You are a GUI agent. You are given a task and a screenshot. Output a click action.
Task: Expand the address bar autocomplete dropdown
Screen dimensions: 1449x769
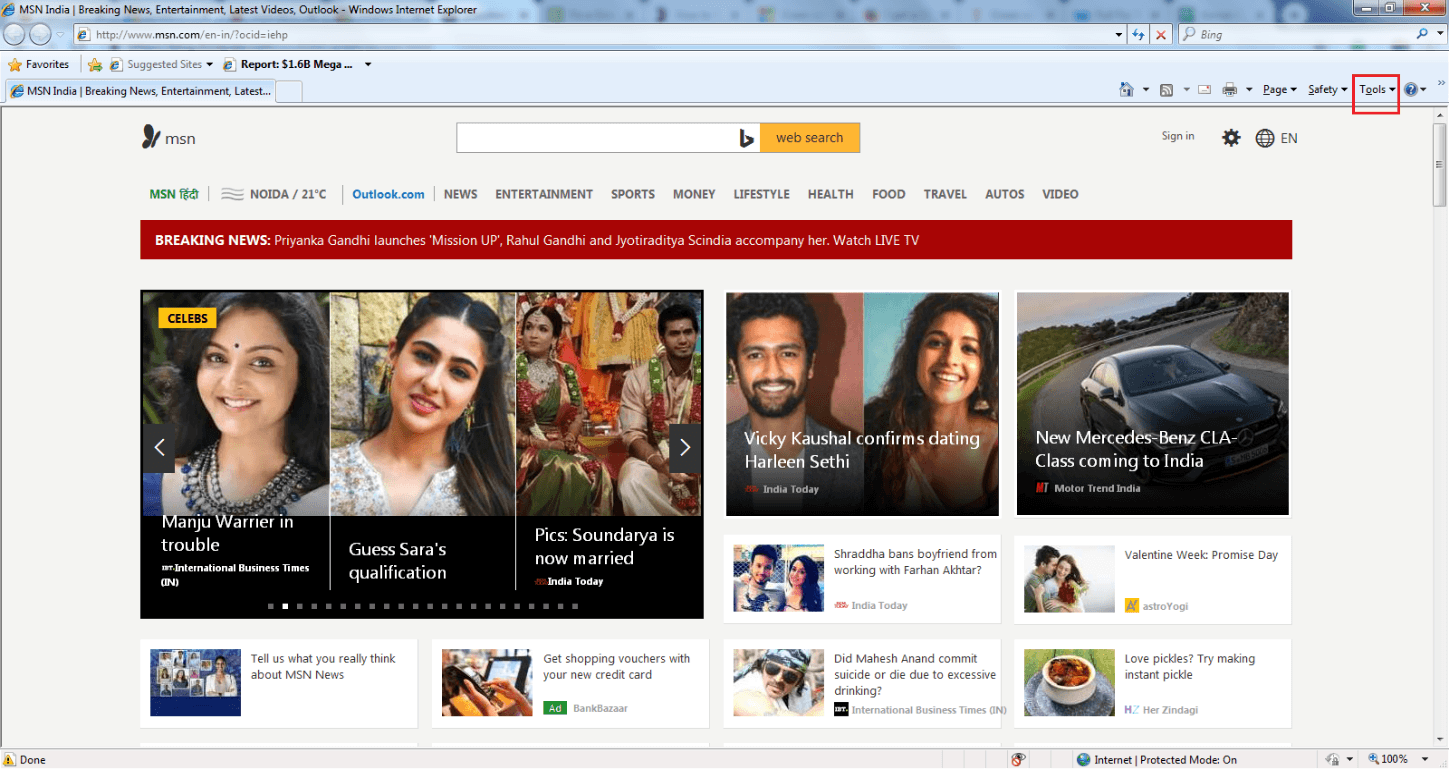1119,35
